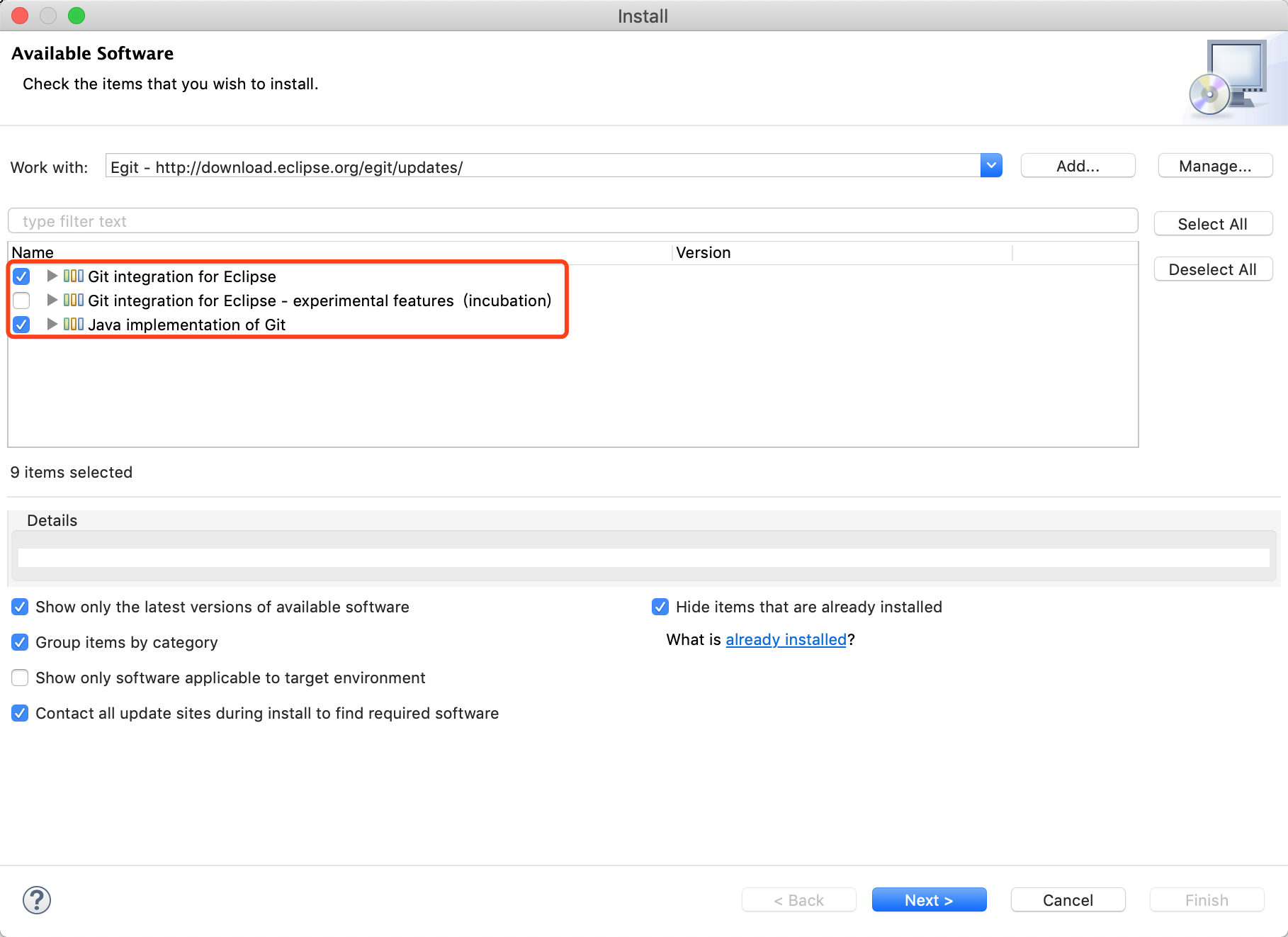The height and width of the screenshot is (937, 1288).
Task: Click the experimental features (incubation) category icon
Action: click(74, 300)
